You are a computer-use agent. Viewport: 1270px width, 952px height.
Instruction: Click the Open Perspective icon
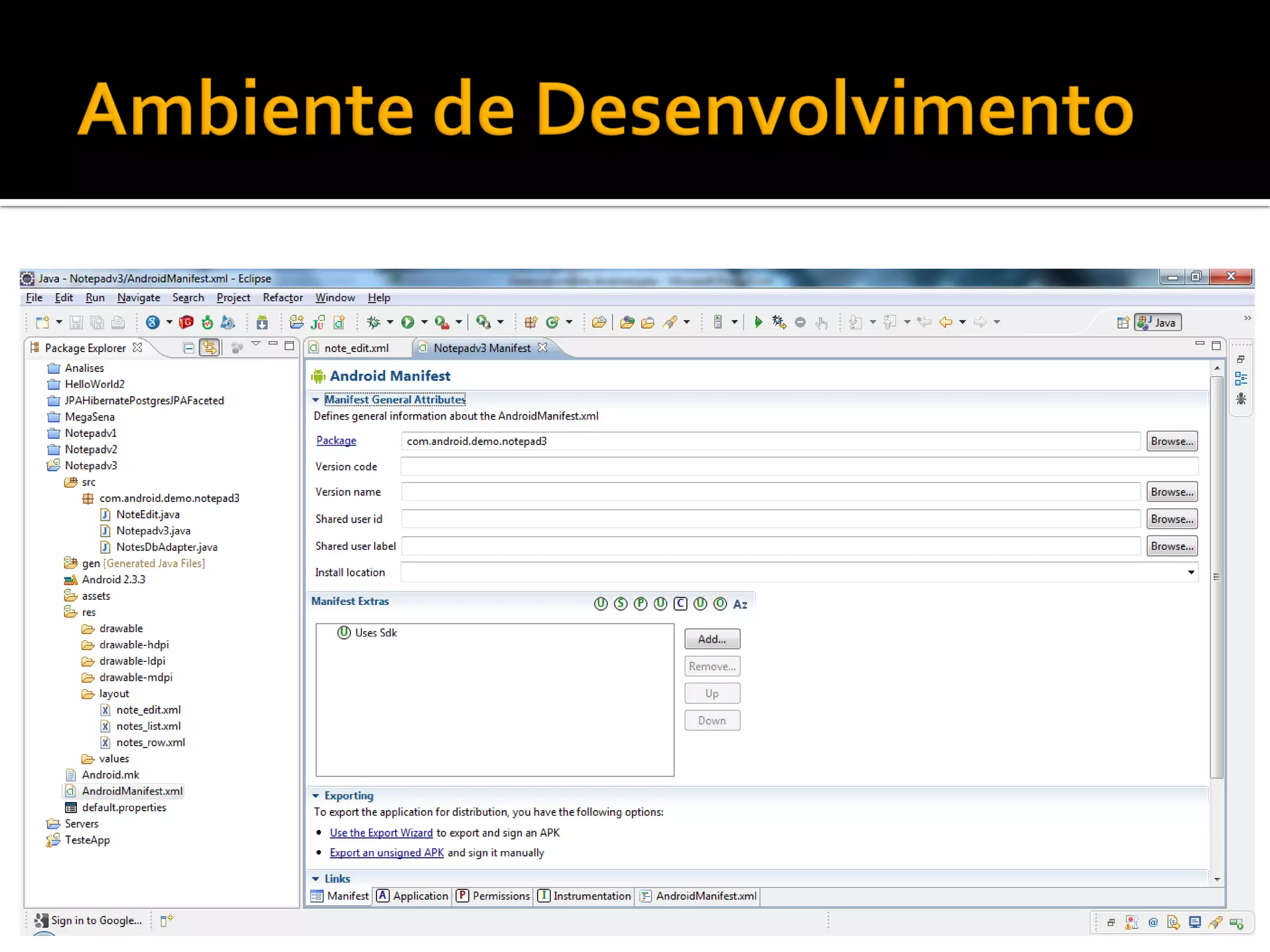coord(1122,322)
